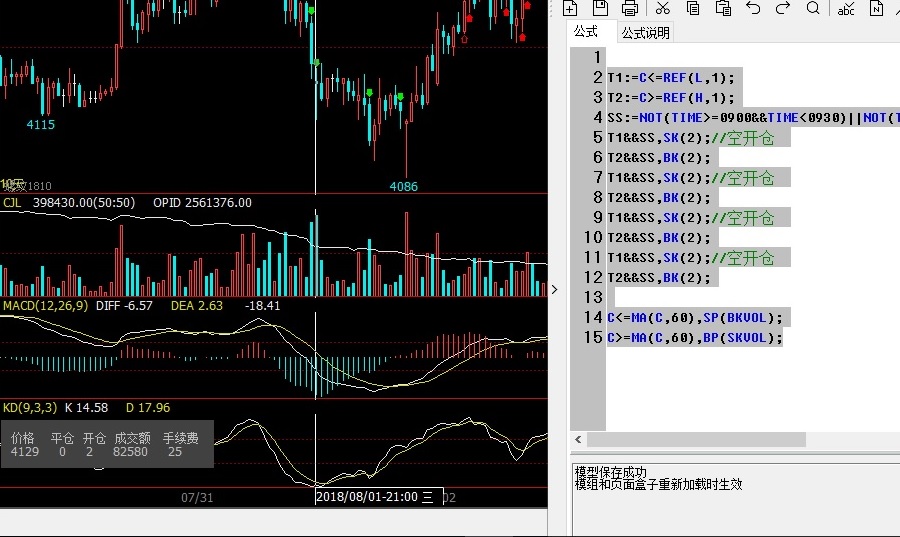Print the formula using the printer icon
Image resolution: width=900 pixels, height=537 pixels.
[630, 8]
